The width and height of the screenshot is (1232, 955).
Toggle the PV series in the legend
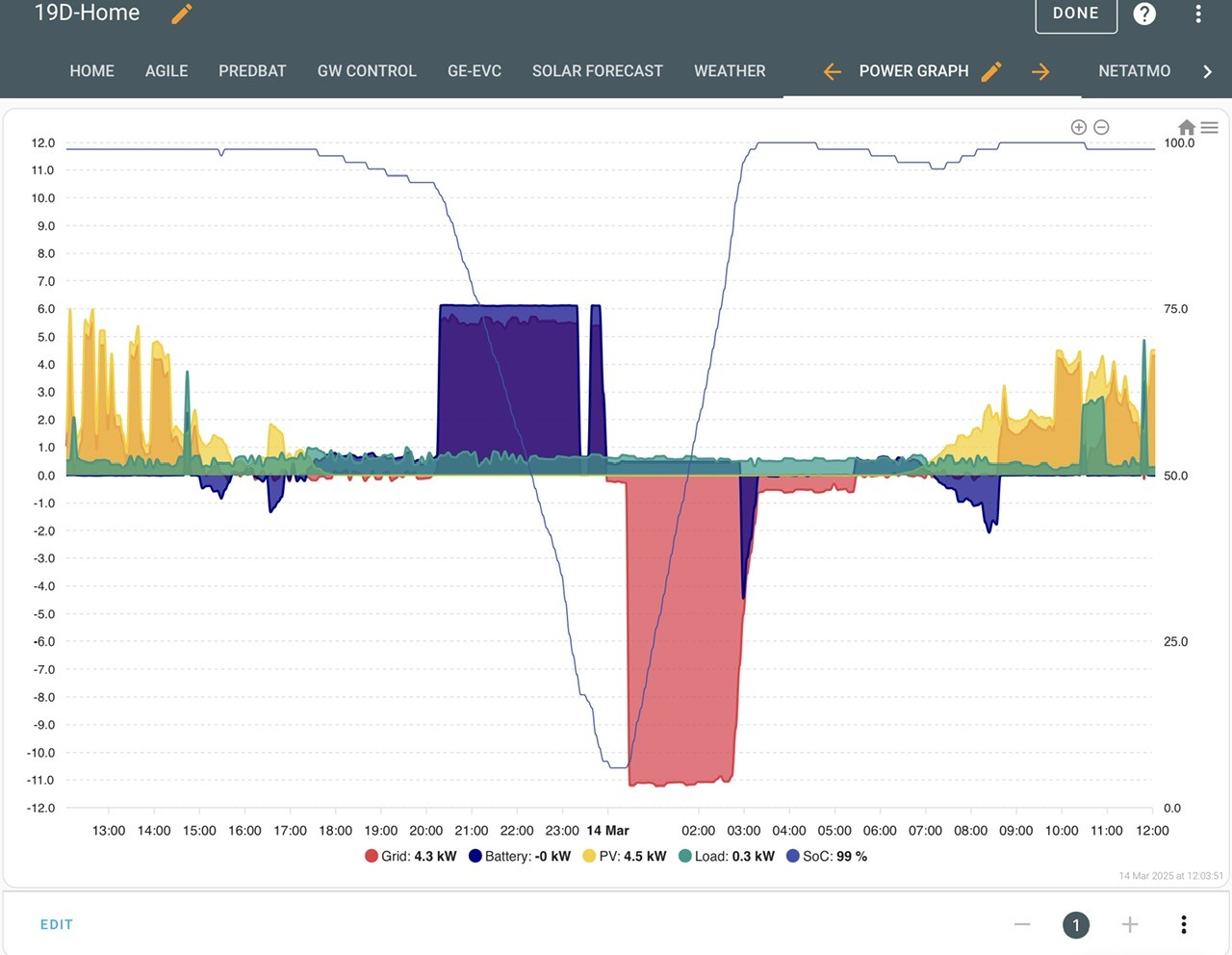click(x=625, y=856)
